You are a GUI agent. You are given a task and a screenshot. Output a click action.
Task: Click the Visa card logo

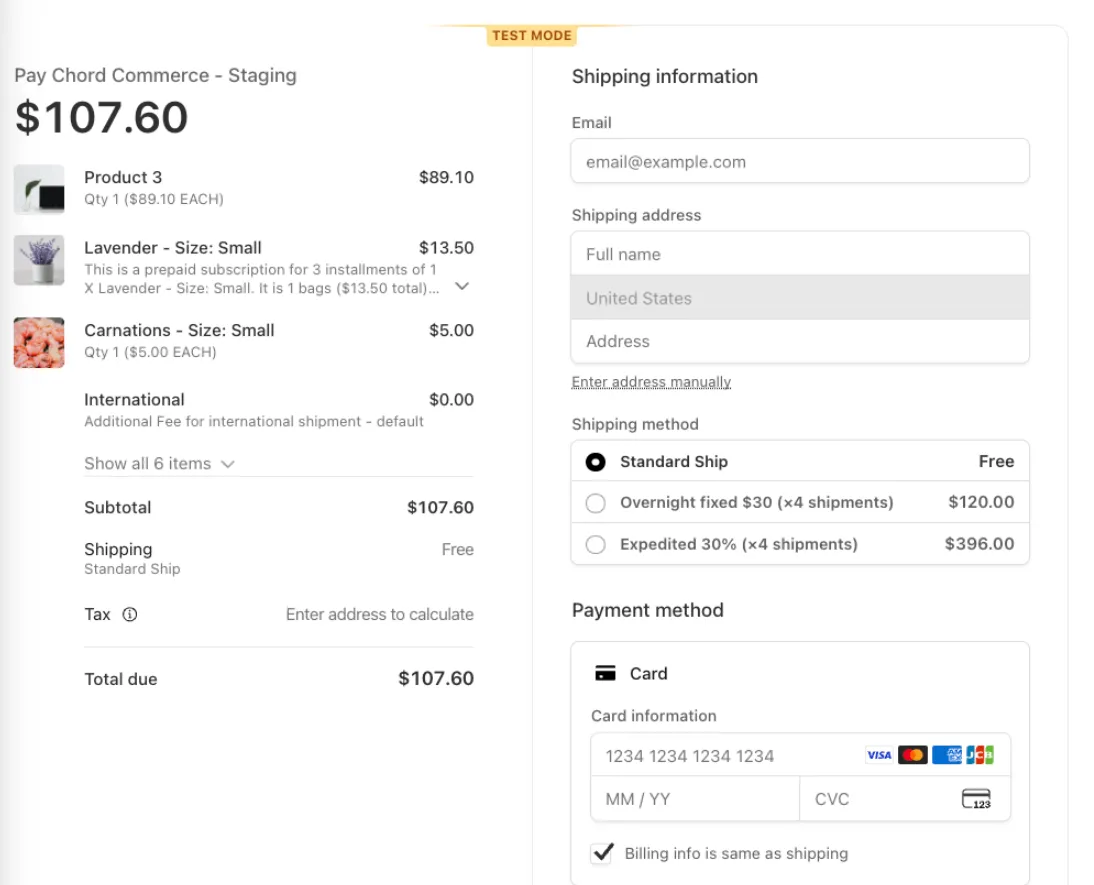tap(879, 755)
